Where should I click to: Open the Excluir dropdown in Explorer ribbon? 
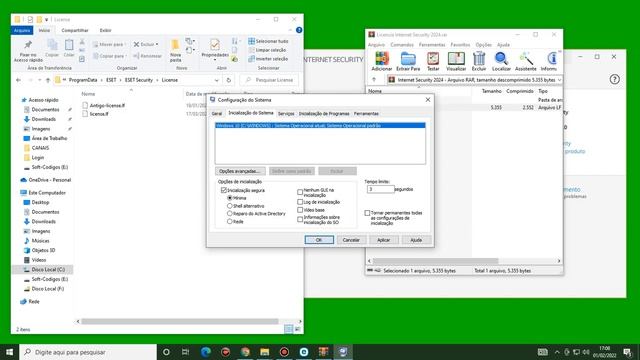click(157, 44)
